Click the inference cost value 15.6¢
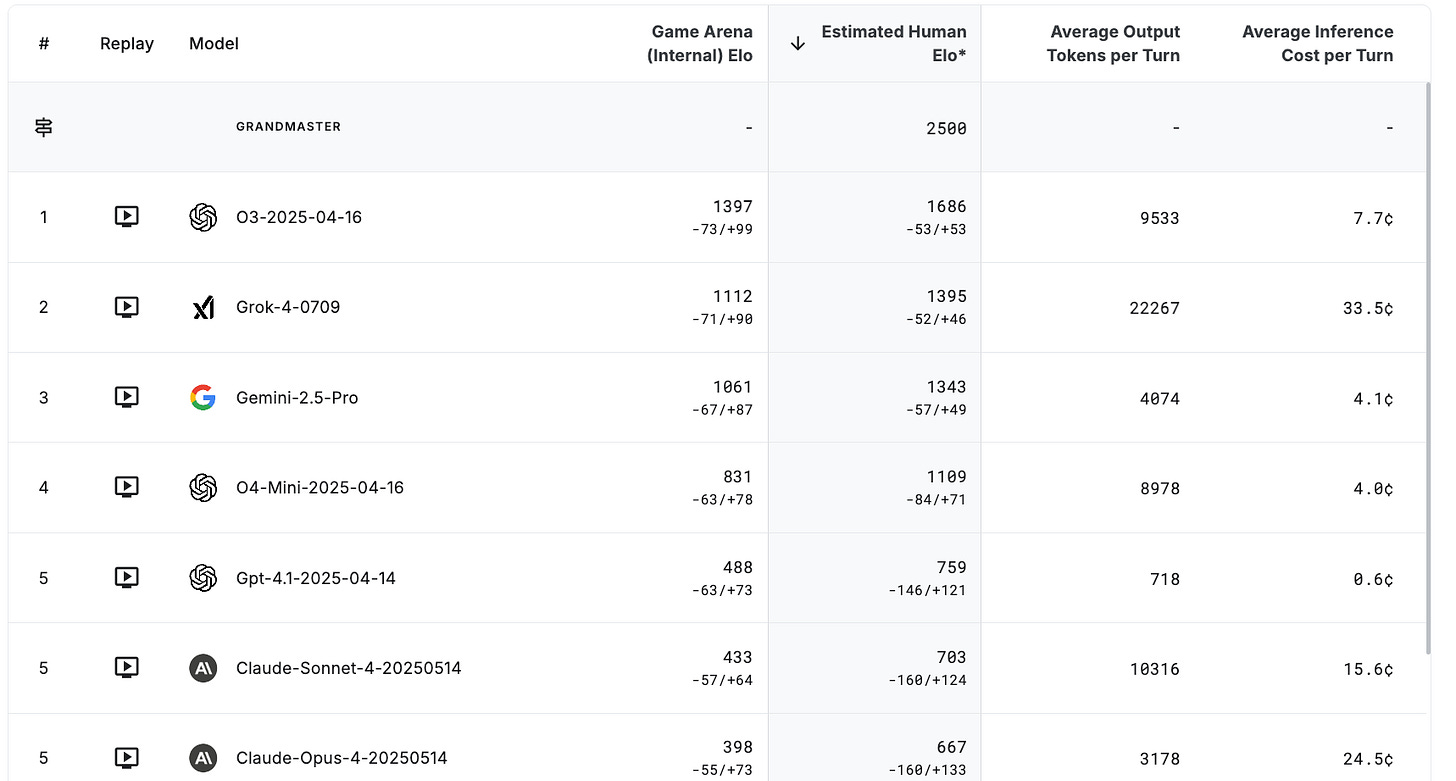Image resolution: width=1456 pixels, height=781 pixels. [x=1368, y=669]
